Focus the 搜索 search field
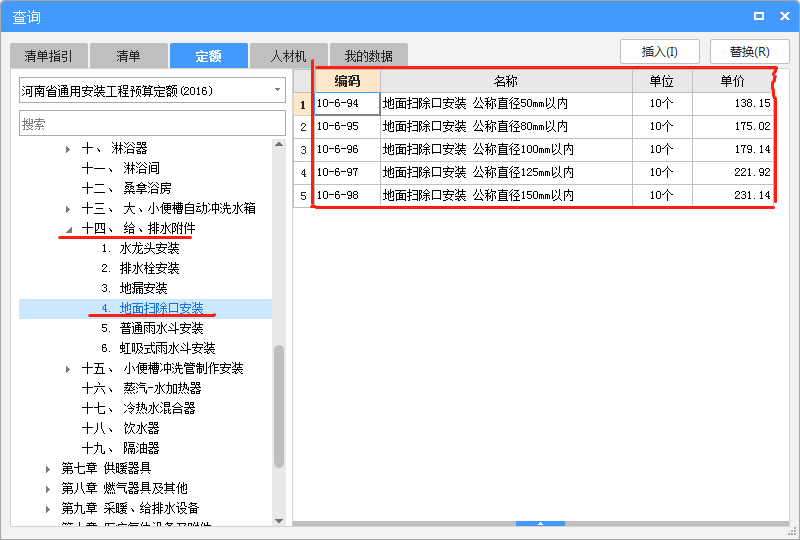Viewport: 800px width, 540px height. click(152, 124)
